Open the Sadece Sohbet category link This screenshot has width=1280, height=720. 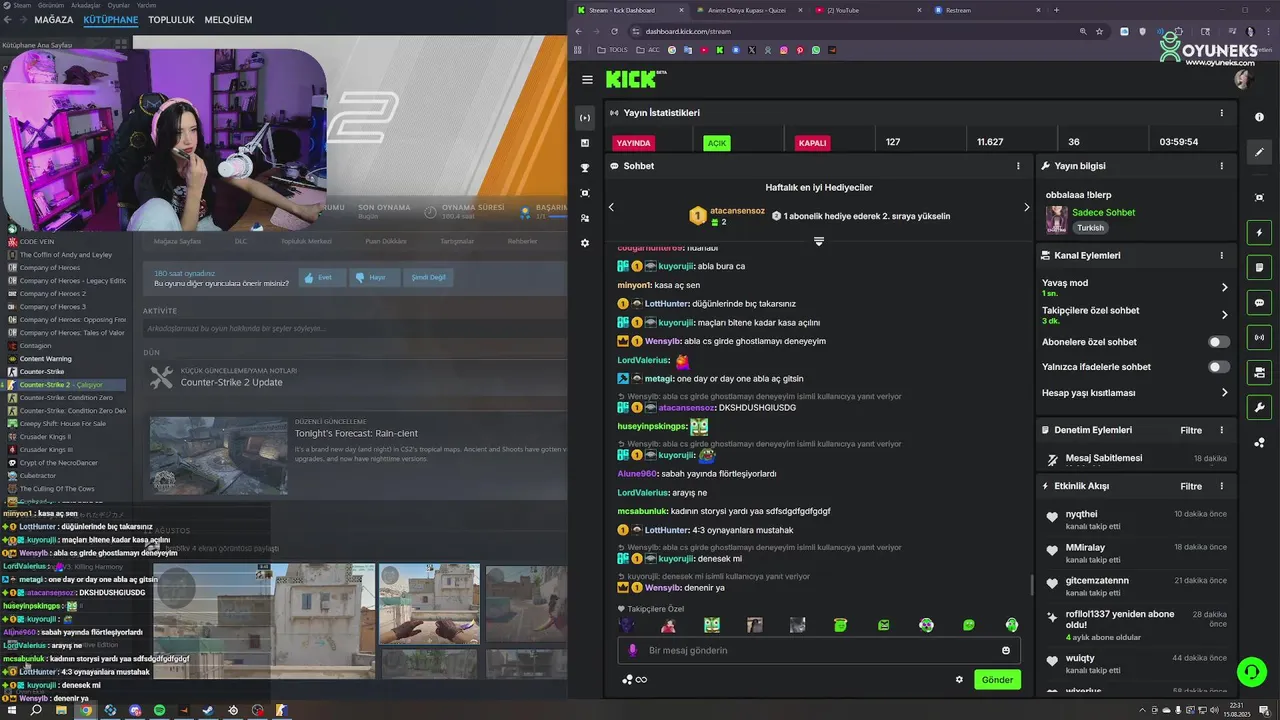pos(1103,212)
